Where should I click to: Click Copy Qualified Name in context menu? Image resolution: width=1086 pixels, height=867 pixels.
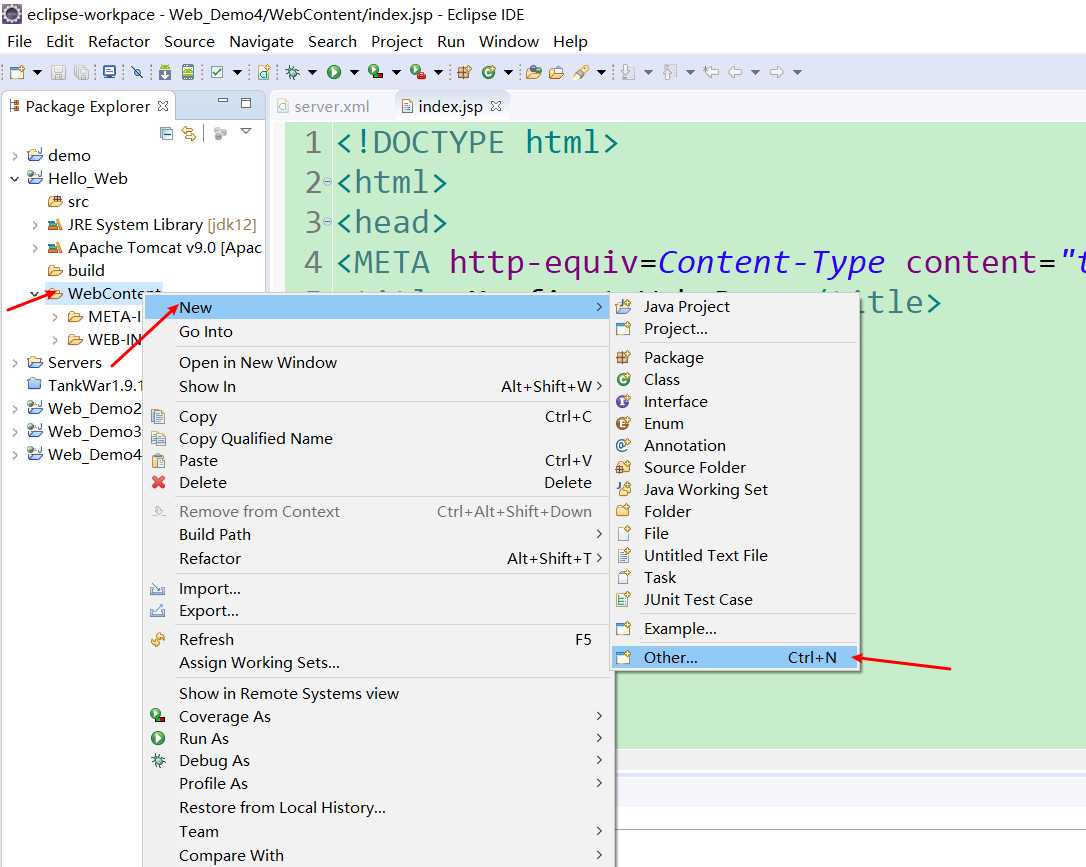coord(377,438)
